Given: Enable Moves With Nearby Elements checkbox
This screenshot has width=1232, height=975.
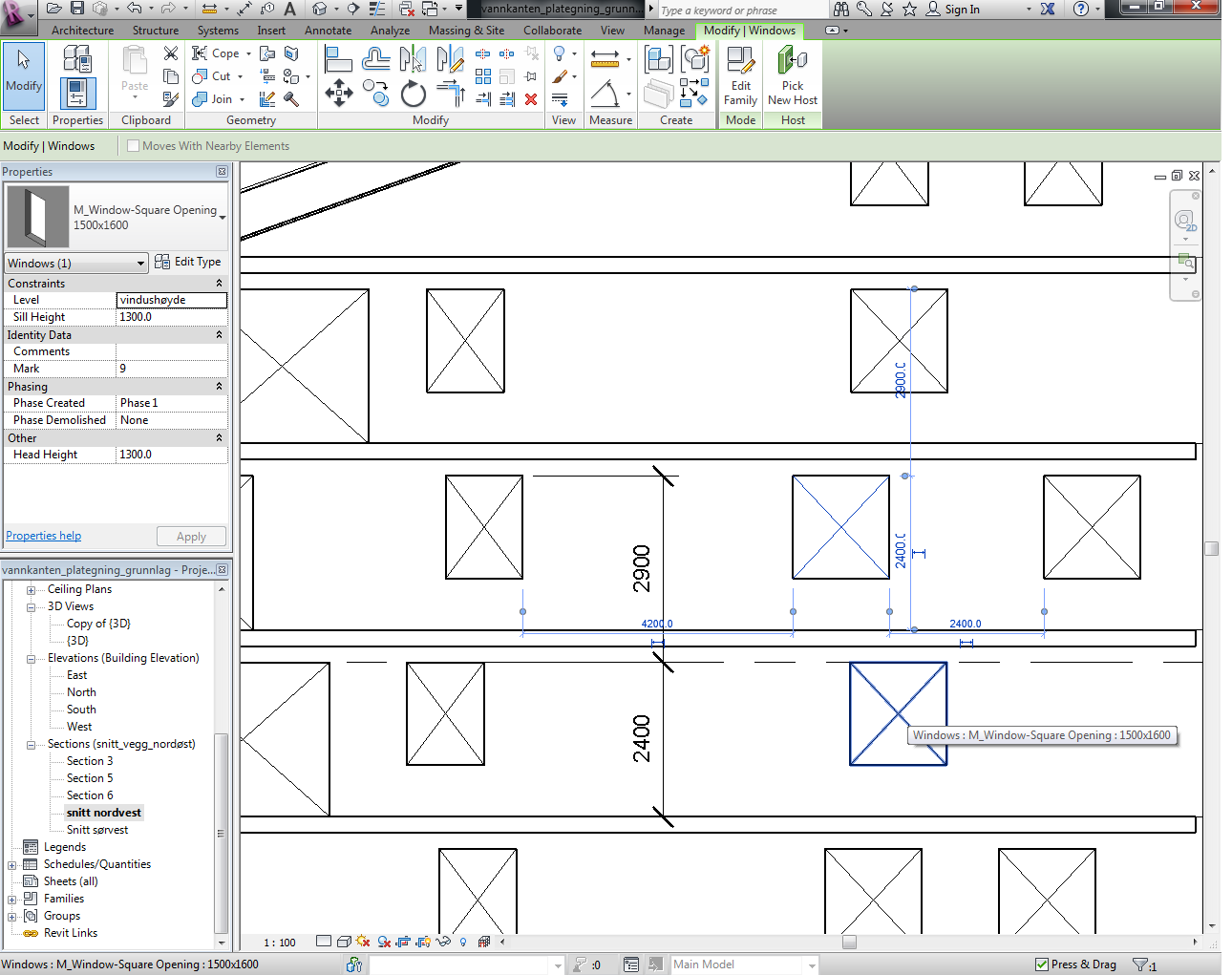Looking at the screenshot, I should tap(134, 146).
